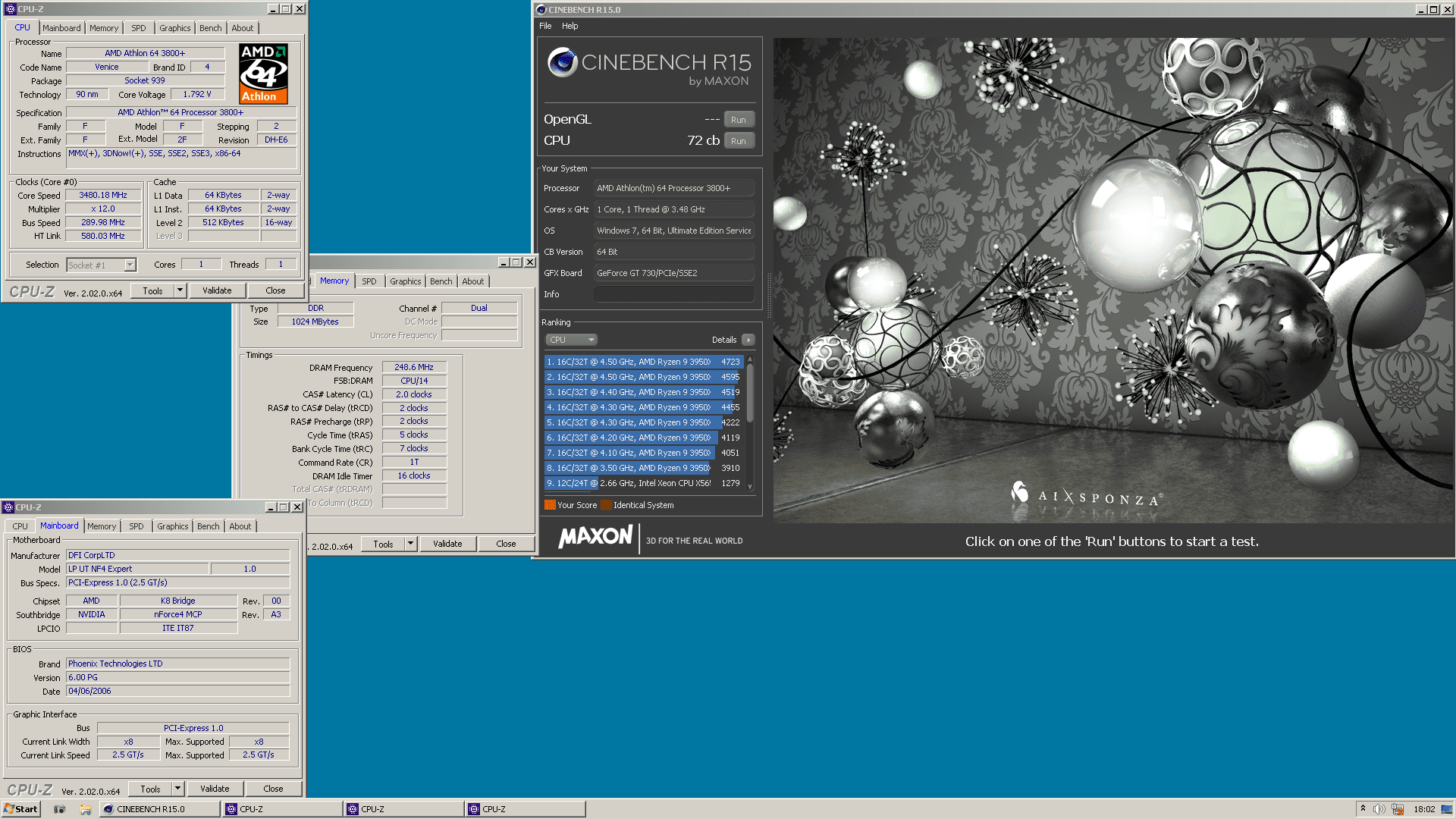This screenshot has height=819, width=1456.
Task: Open the SPD tab in the Memory CPU-Z window
Action: coord(369,281)
